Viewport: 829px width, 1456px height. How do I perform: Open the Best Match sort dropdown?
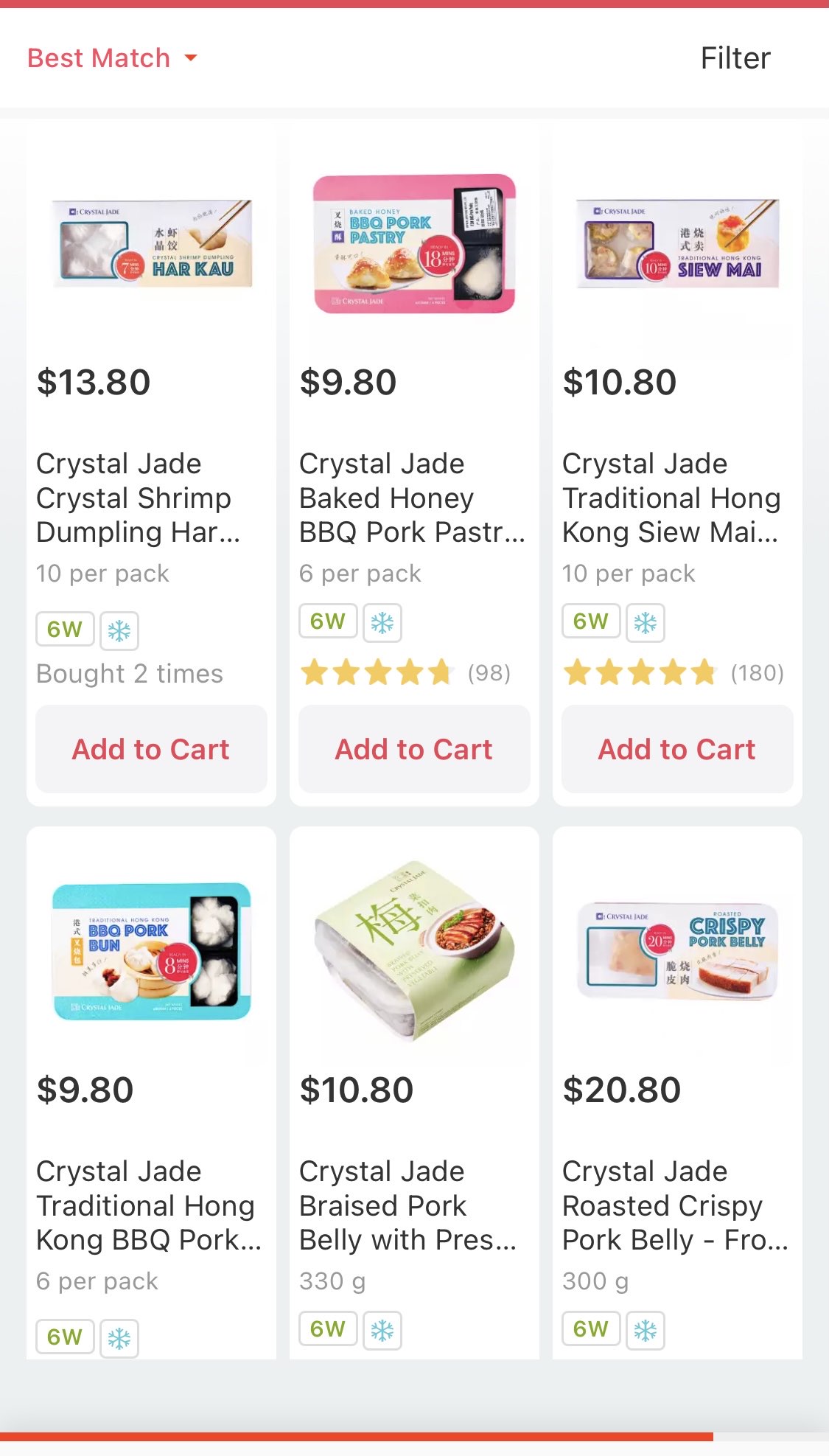pos(112,58)
